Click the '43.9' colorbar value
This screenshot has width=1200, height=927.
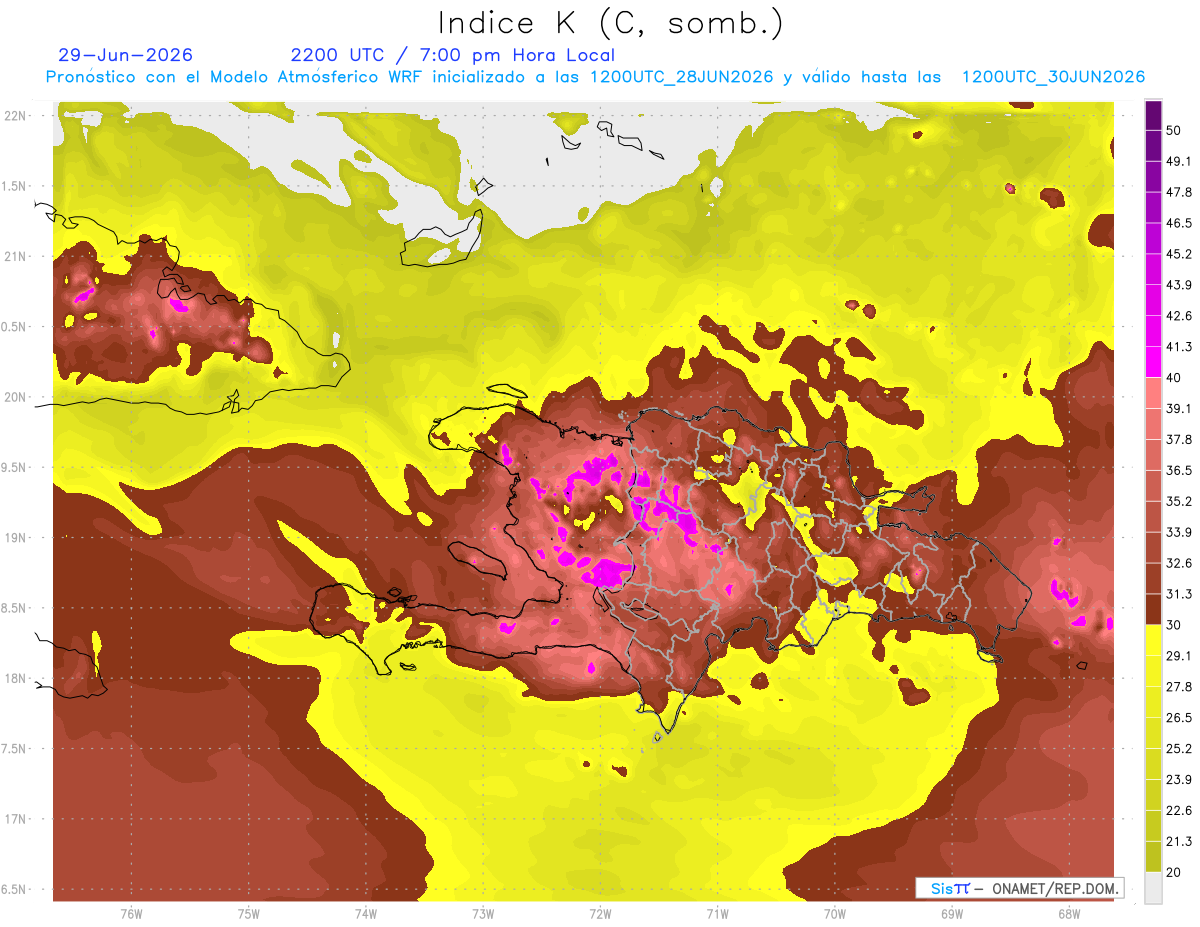tap(1179, 285)
